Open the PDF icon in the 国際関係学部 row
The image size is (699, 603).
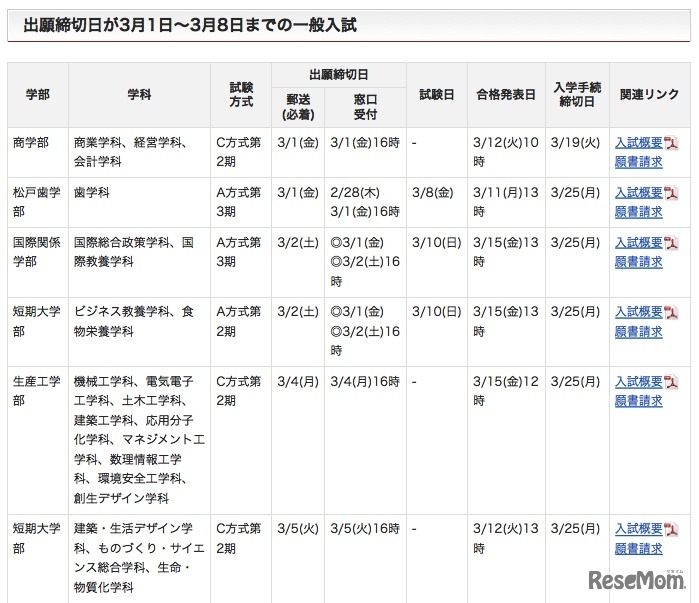(x=671, y=243)
